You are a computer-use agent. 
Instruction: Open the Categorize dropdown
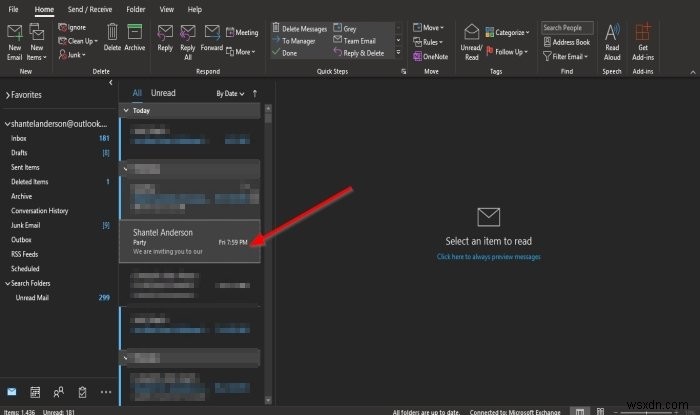(x=507, y=32)
